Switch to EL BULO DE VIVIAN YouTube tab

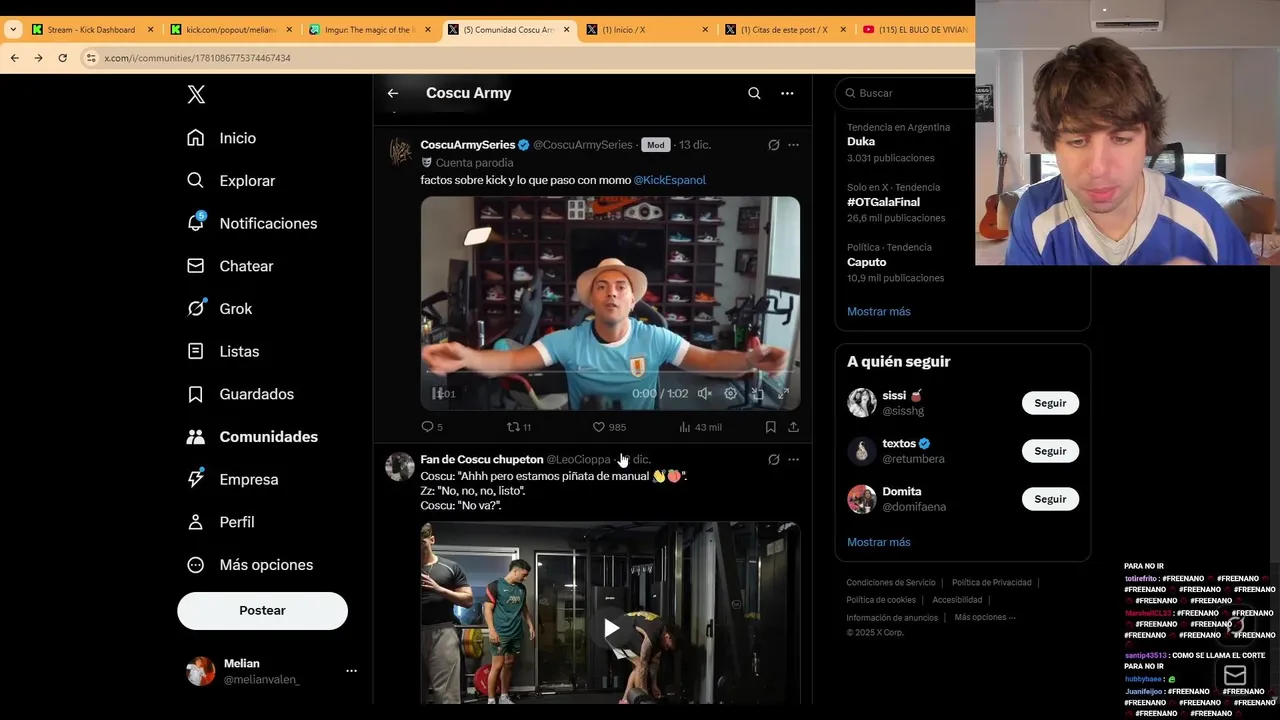pos(916,30)
